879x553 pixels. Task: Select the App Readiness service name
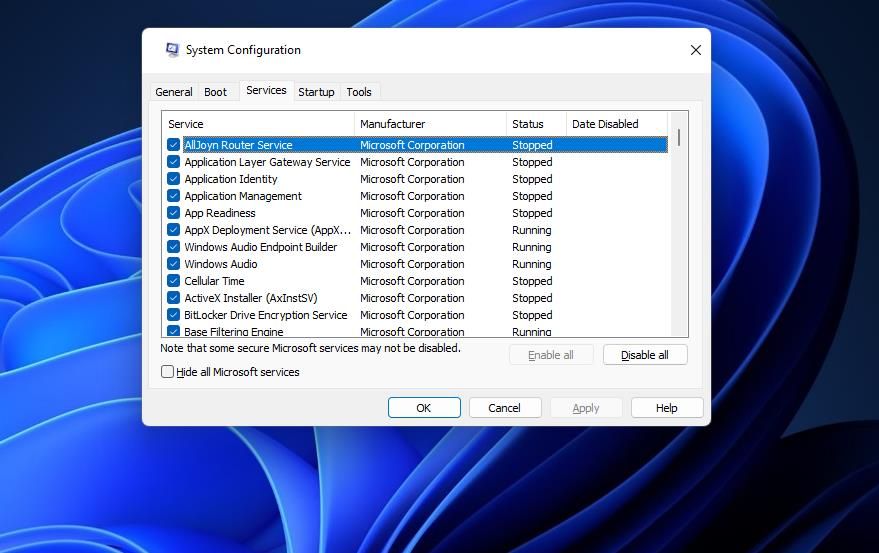(220, 213)
